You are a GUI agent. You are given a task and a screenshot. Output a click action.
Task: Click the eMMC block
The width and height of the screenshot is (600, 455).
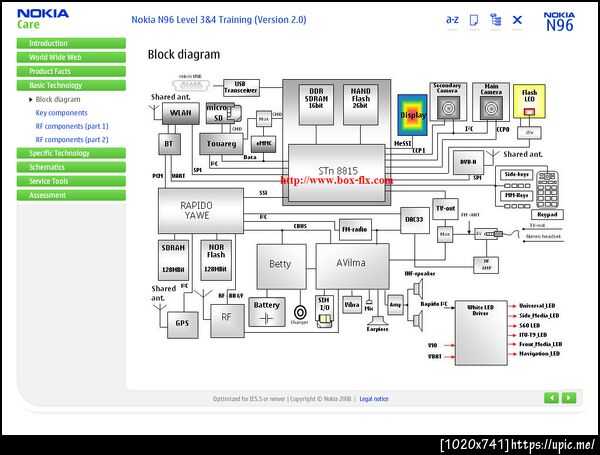(x=264, y=144)
